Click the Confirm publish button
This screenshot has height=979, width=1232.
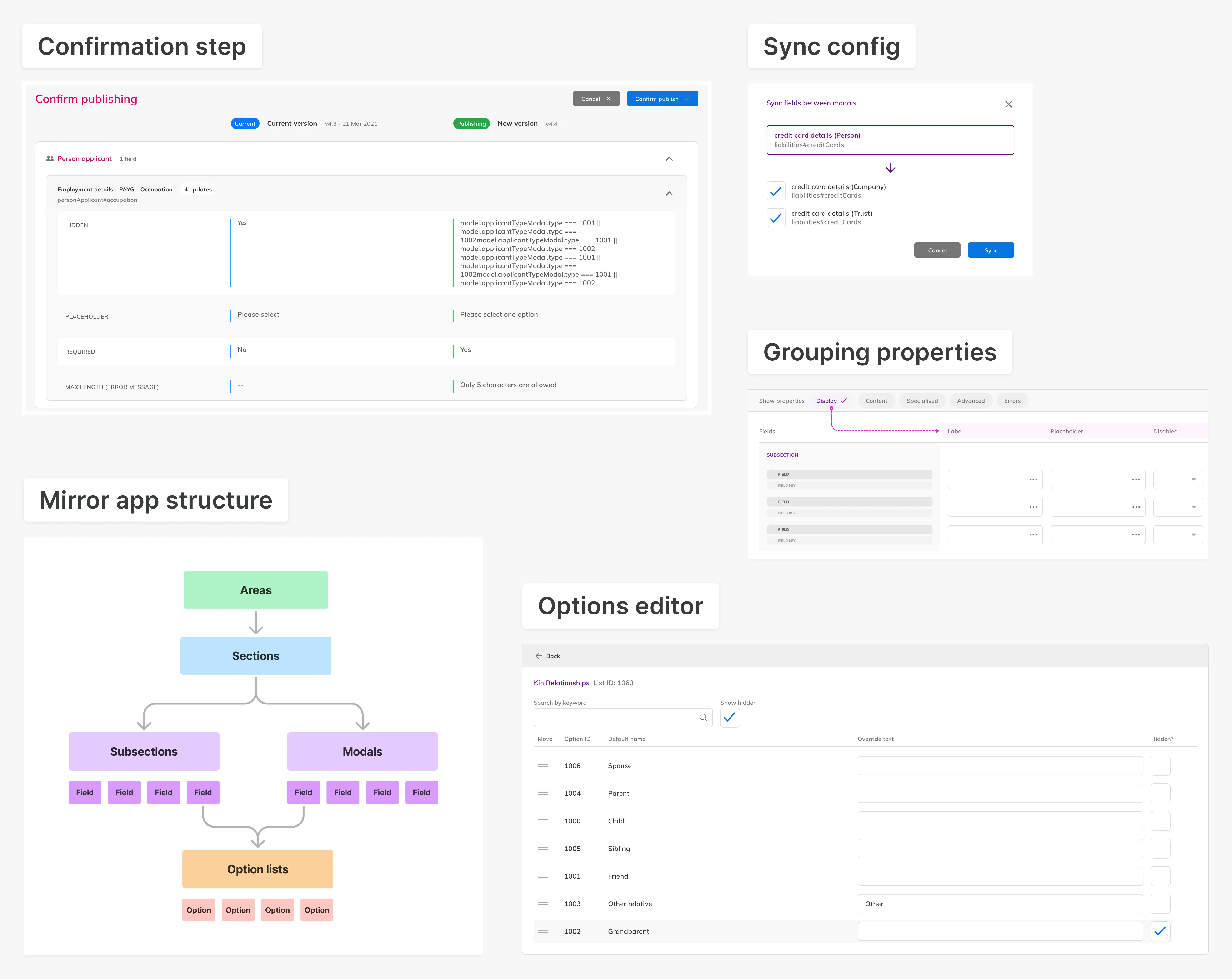pos(662,99)
